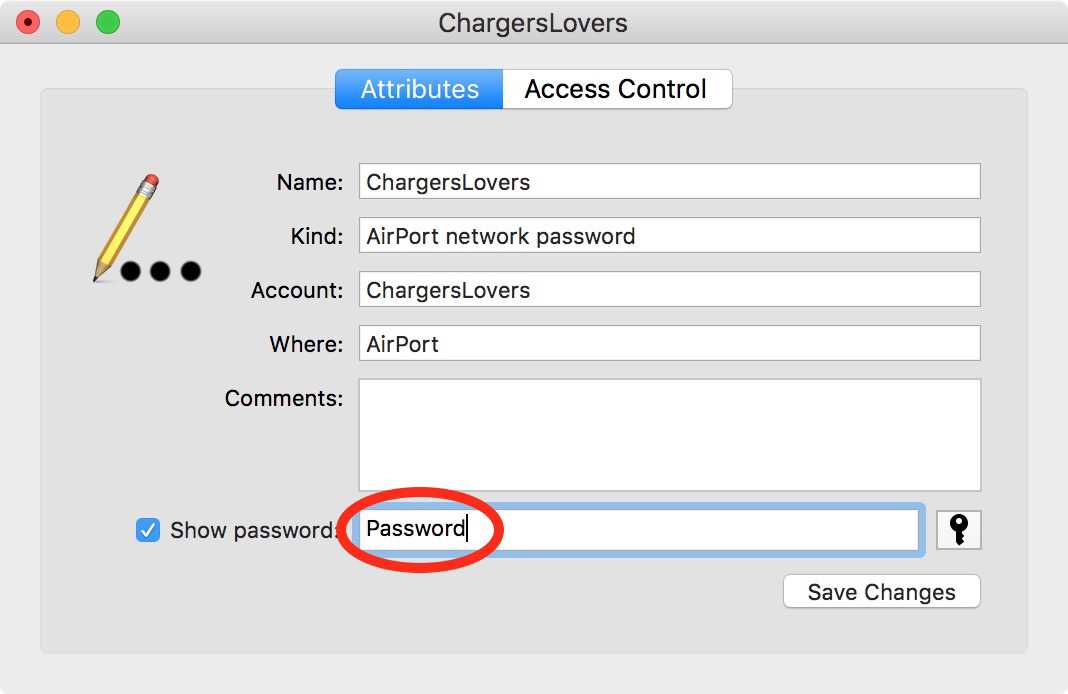Click inside the Comments text area
Screen dimensions: 1068x694
(668, 434)
